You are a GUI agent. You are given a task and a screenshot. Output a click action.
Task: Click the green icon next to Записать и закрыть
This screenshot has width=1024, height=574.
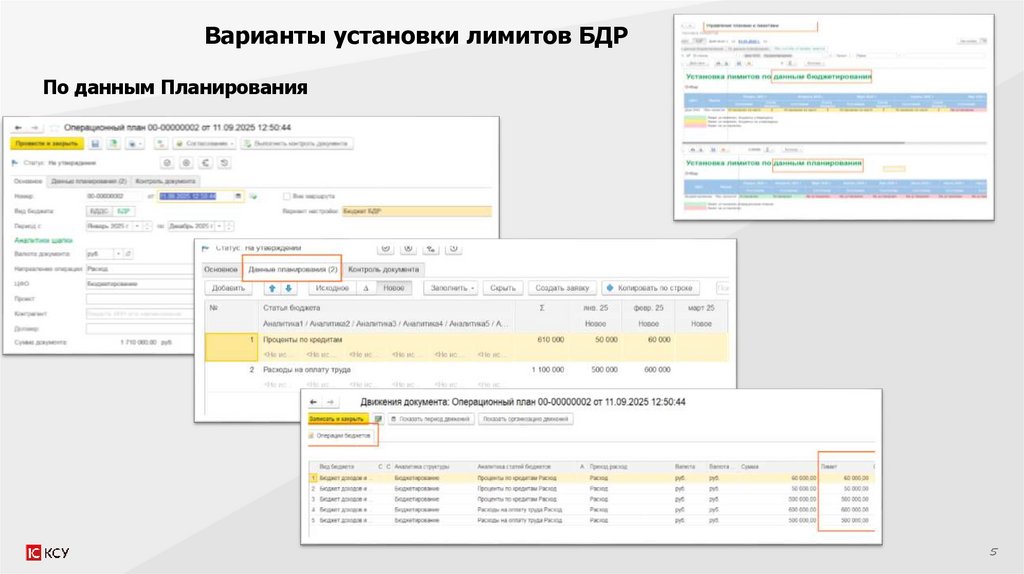click(x=378, y=419)
